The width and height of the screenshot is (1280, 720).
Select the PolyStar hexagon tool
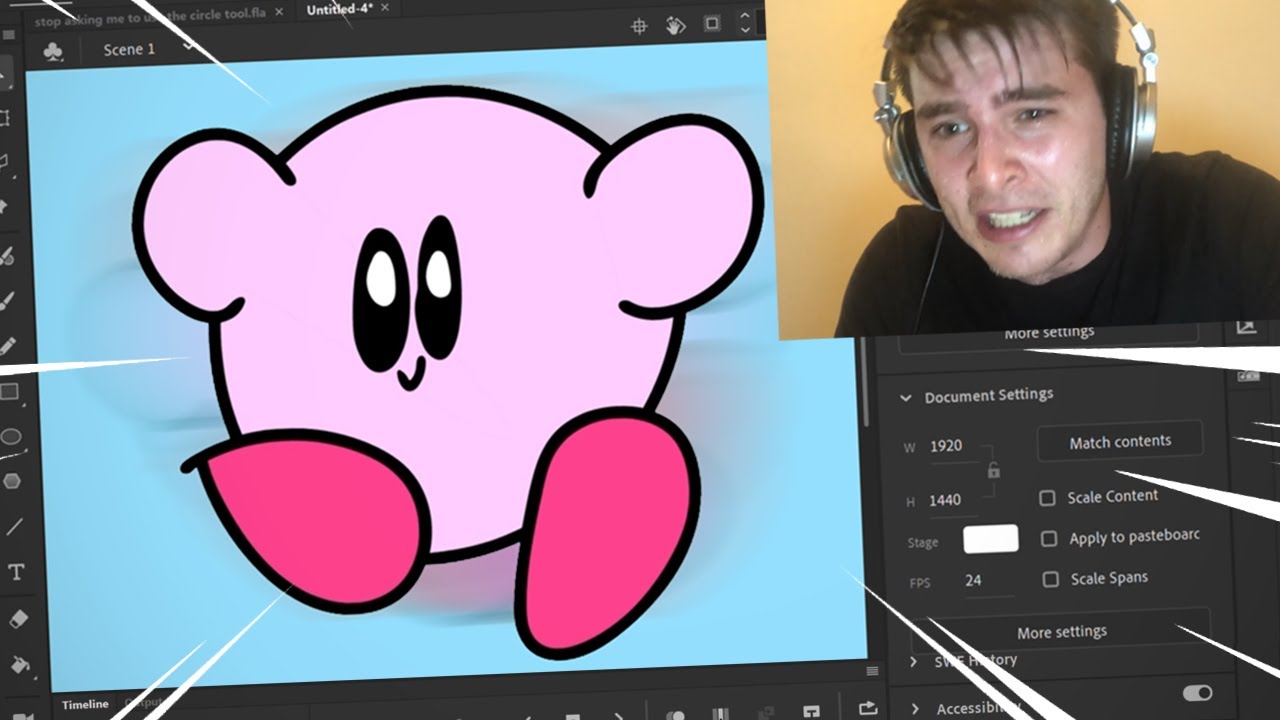[x=12, y=481]
